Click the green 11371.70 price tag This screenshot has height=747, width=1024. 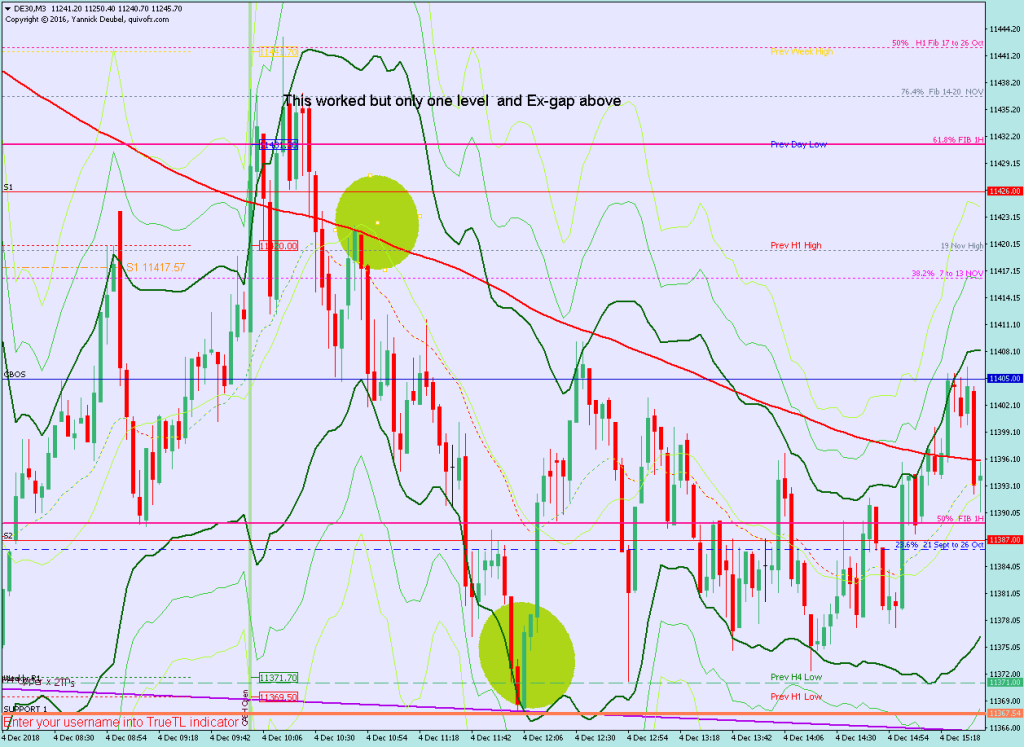coord(278,677)
